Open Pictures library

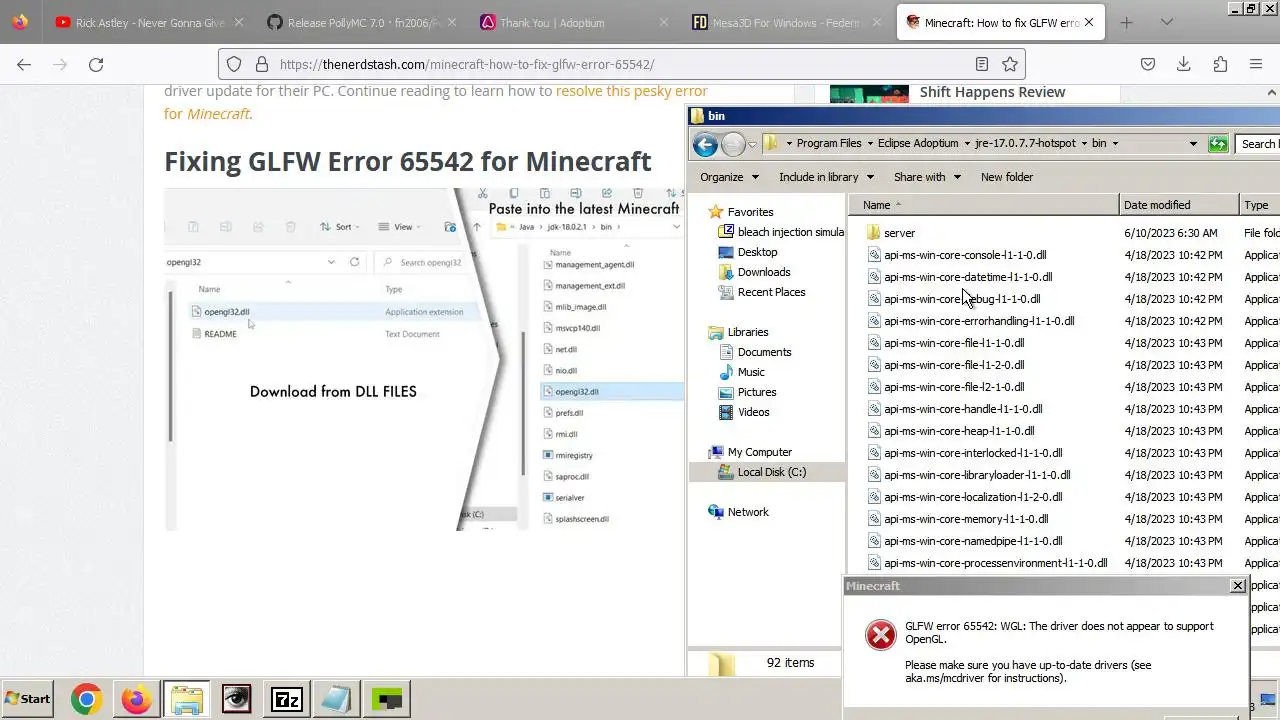coord(757,392)
